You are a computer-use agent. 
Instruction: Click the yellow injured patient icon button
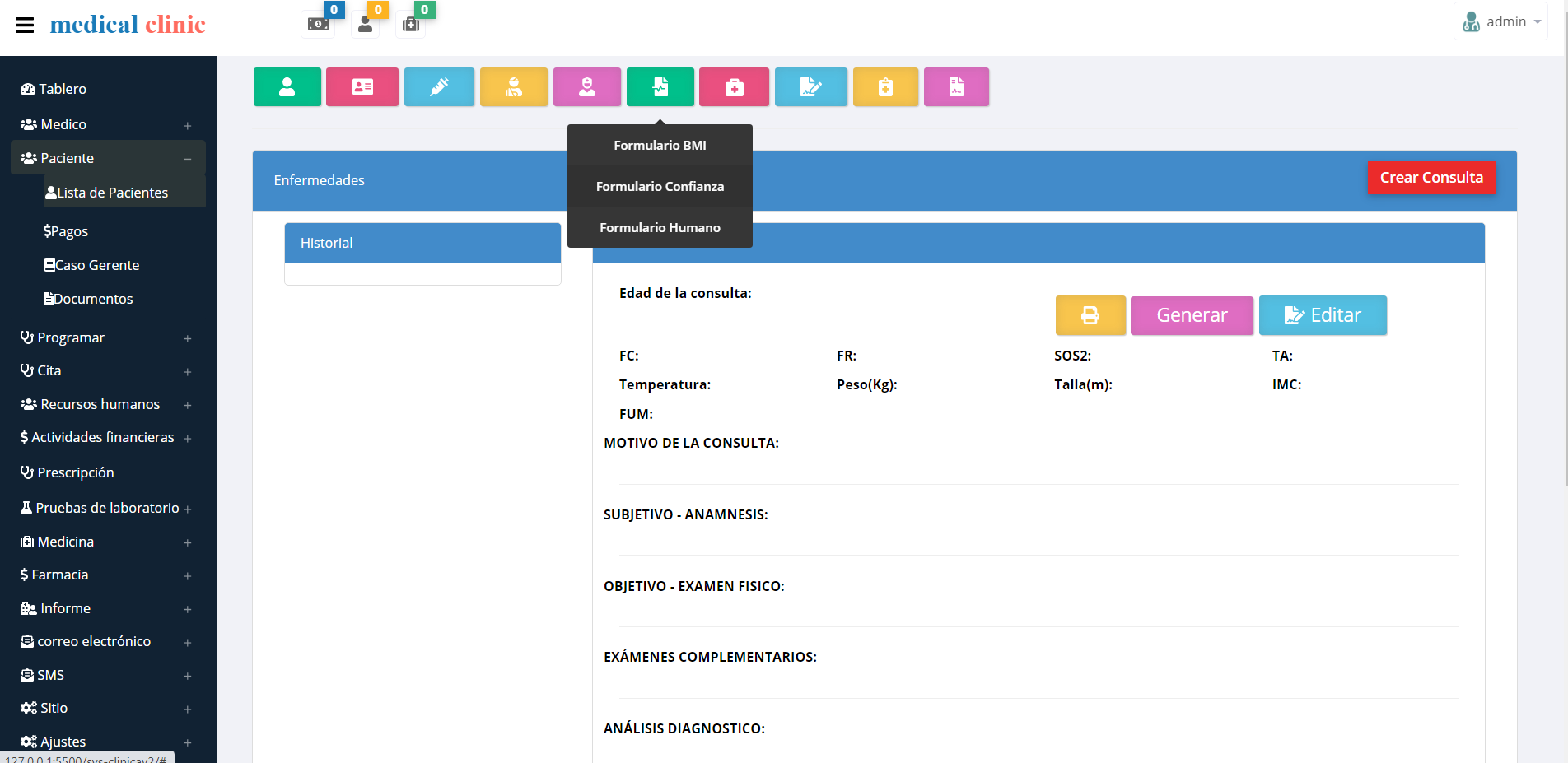(x=514, y=87)
